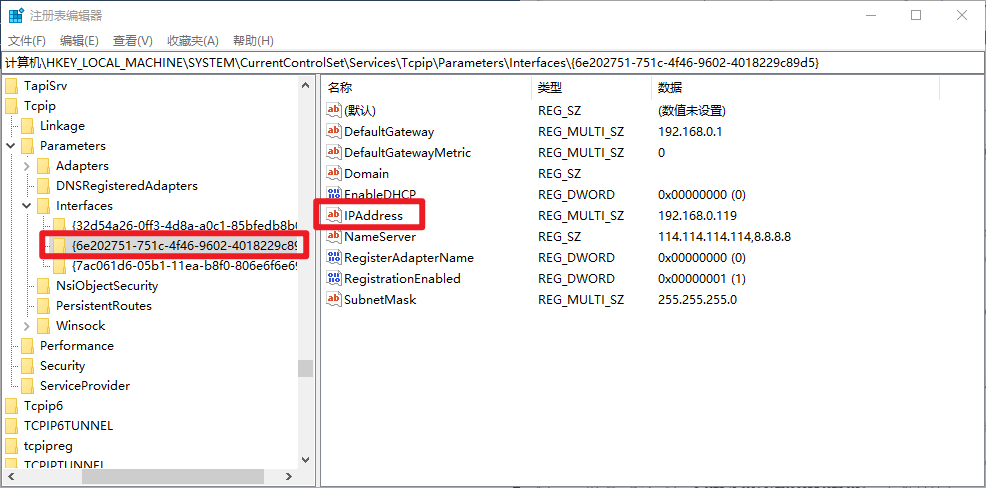Screen dimensions: 986x488
Task: Select the {6e202751-751c-4f46-9602... interface key
Action: tap(184, 246)
